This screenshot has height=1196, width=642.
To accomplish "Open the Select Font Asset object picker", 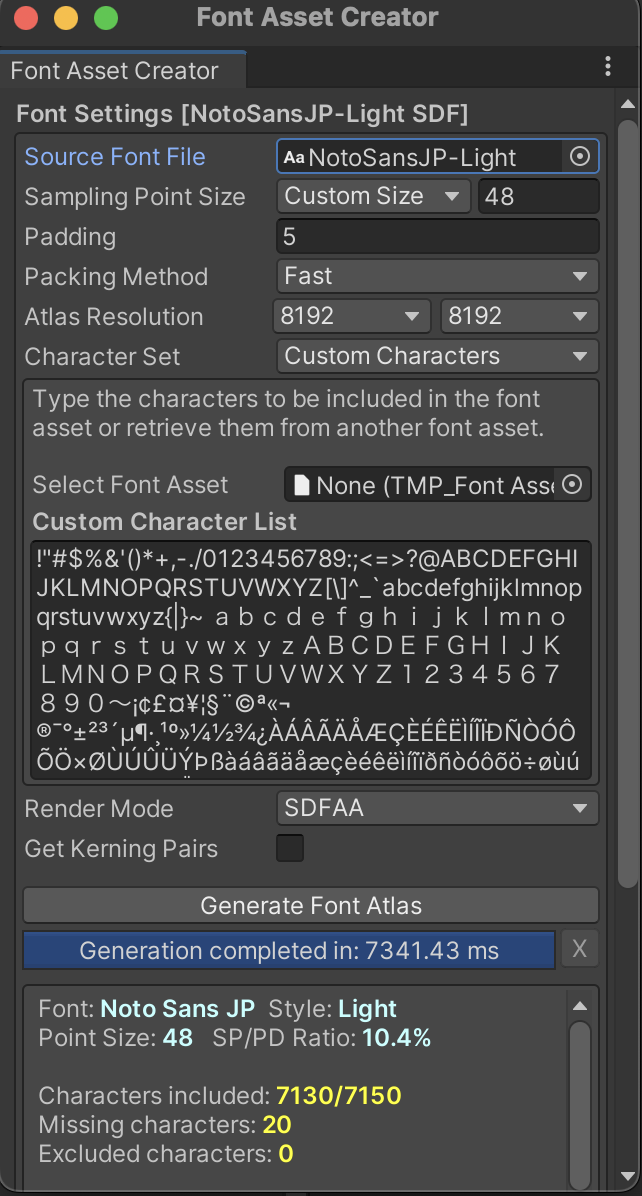I will click(x=573, y=484).
